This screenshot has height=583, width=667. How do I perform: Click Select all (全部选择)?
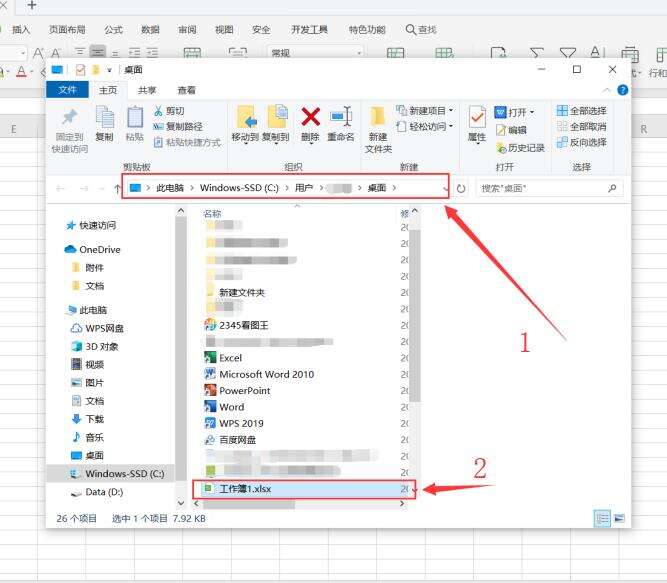[x=581, y=111]
